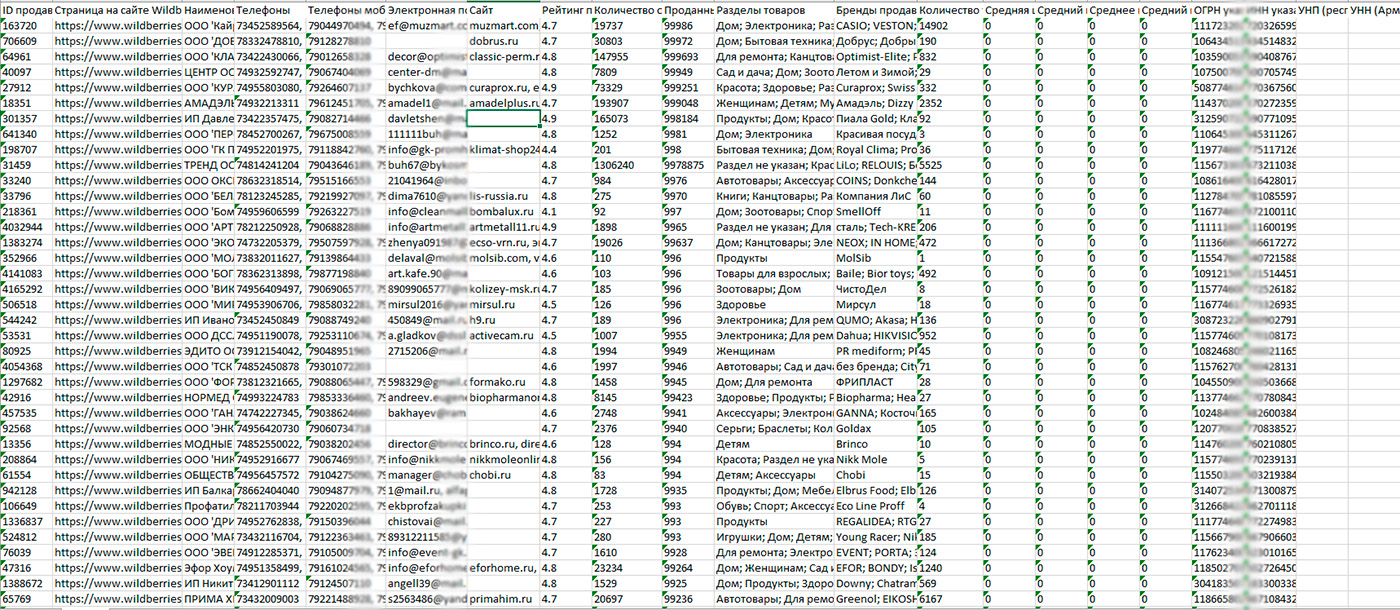
Task: Click the sold cell 998184
Action: 688,118
